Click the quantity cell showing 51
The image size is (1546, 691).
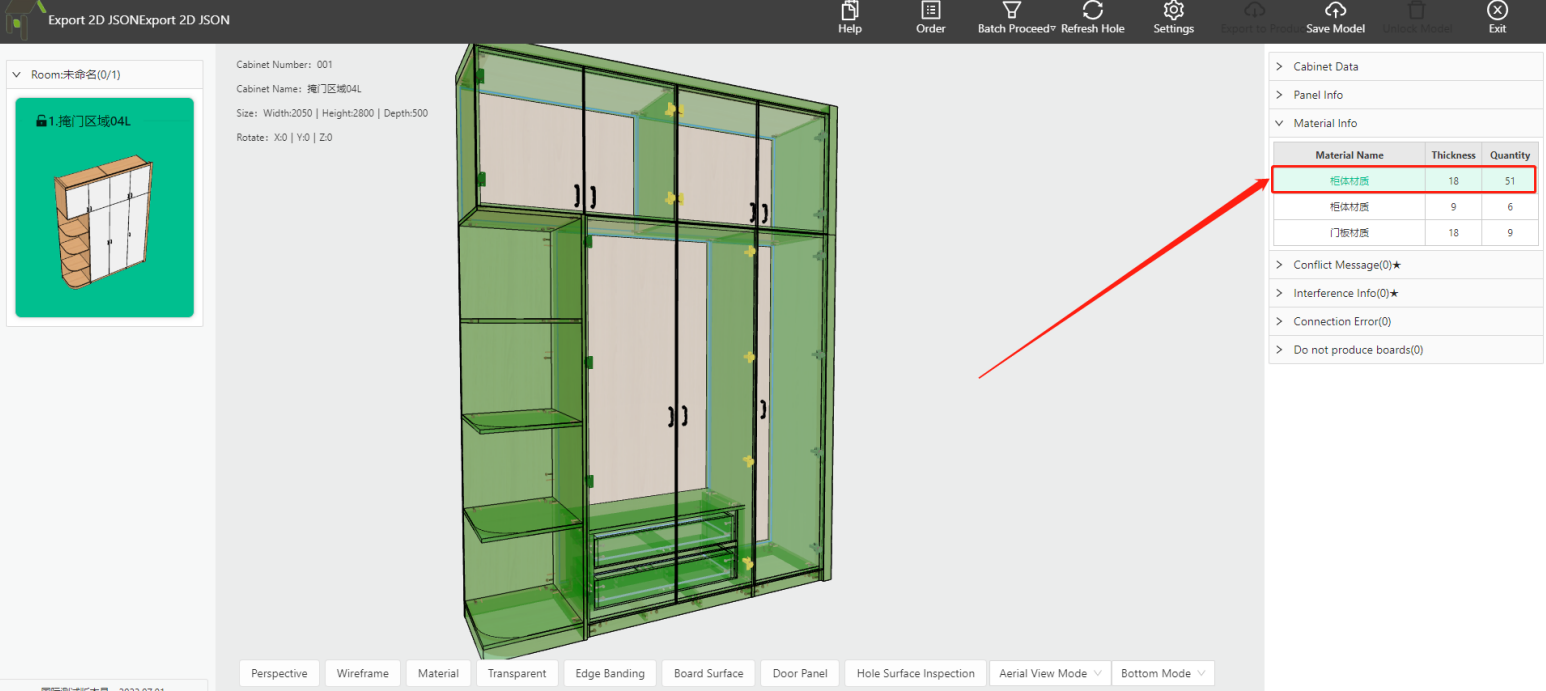pos(1510,181)
